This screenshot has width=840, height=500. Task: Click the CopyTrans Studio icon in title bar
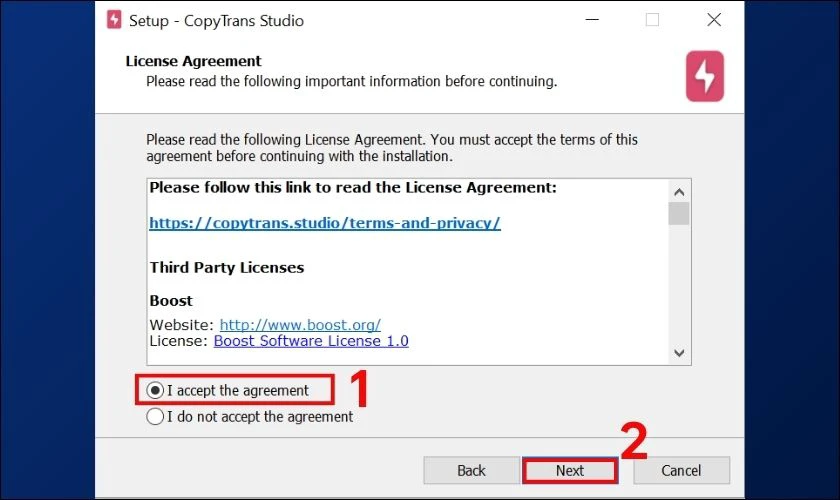[114, 20]
